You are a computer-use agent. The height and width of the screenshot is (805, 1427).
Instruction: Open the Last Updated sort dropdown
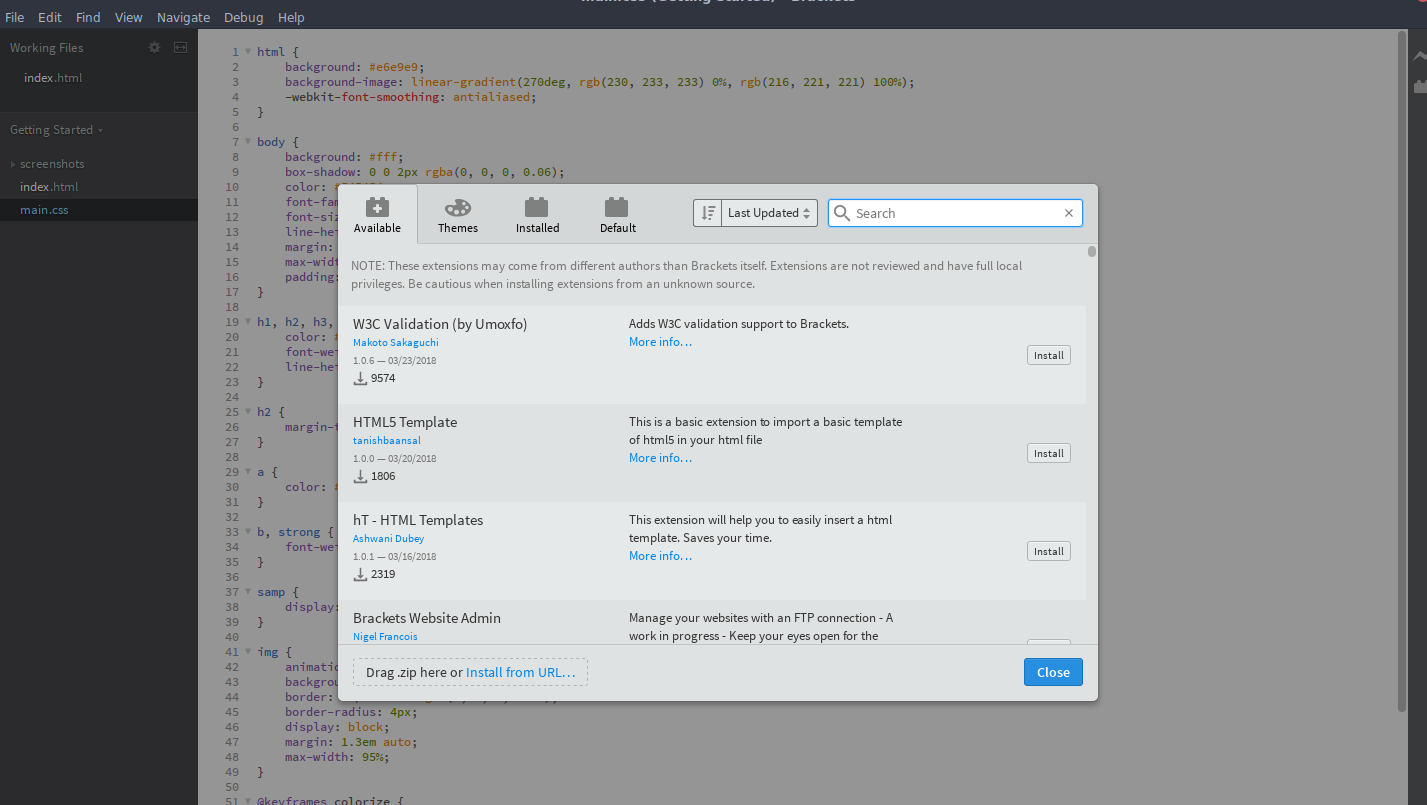click(769, 213)
